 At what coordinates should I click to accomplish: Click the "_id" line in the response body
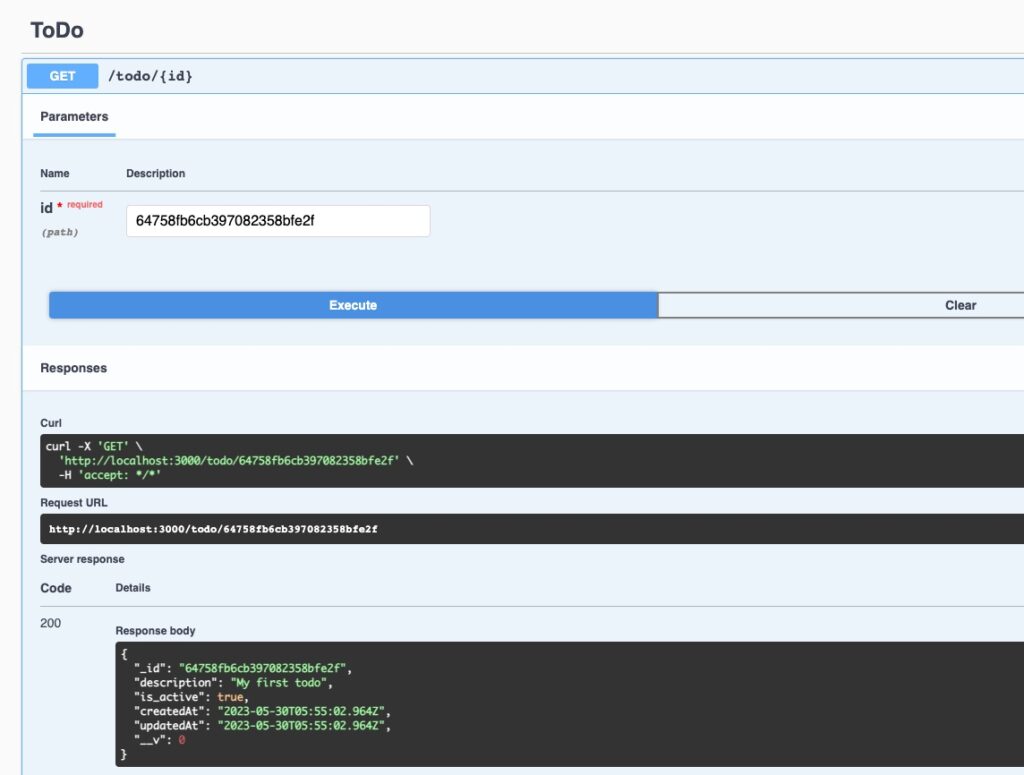click(x=243, y=668)
